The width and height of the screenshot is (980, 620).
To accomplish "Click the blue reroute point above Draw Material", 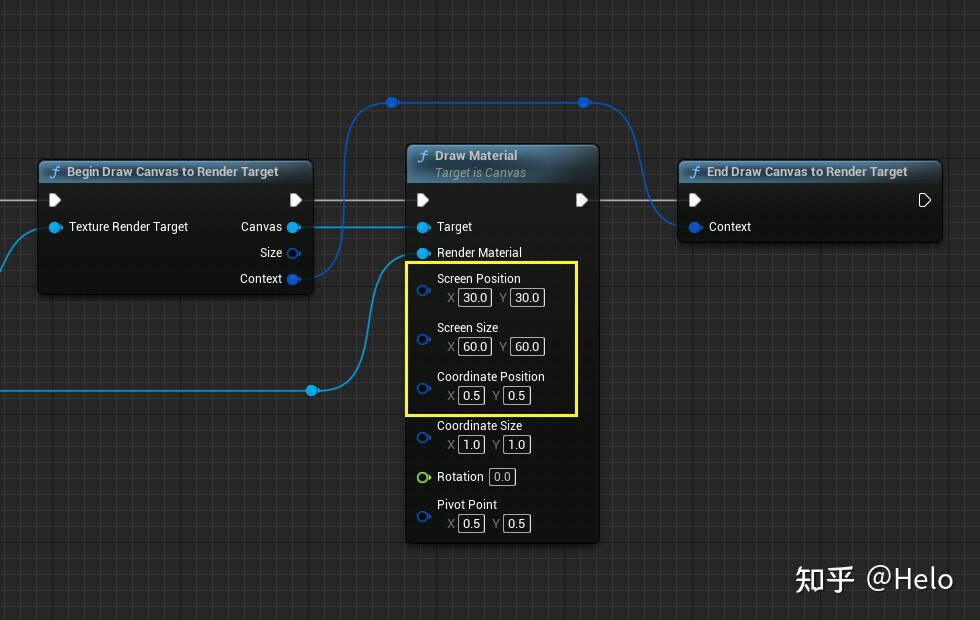I will click(x=391, y=102).
